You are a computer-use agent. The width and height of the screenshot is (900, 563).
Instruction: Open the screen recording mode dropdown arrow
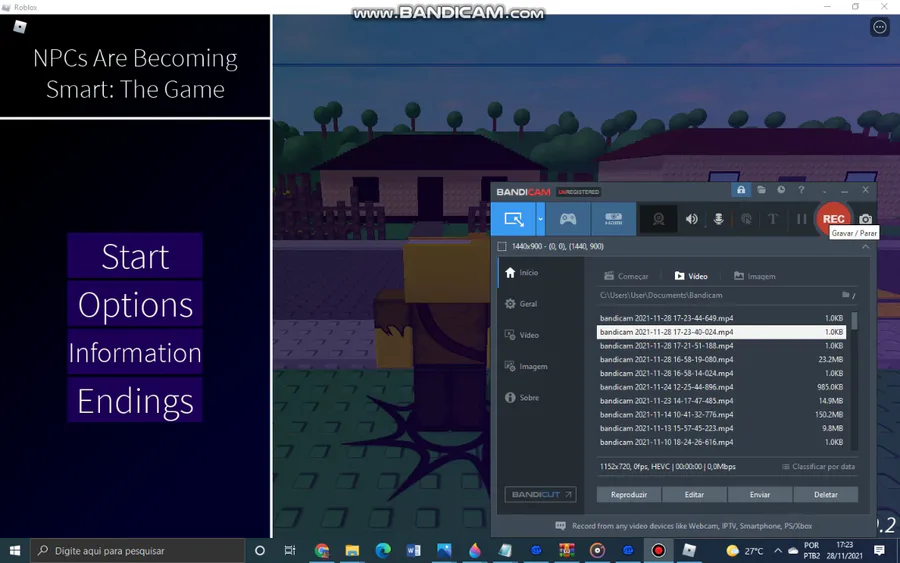(540, 219)
